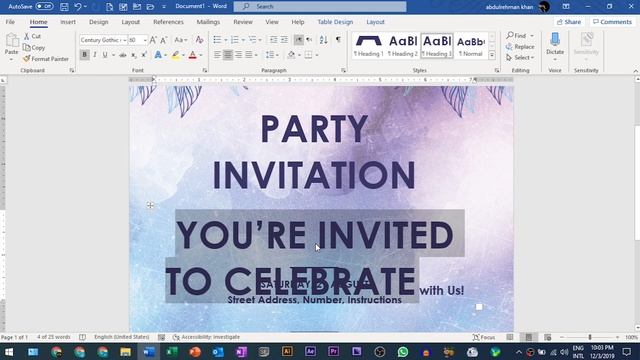Toggle Show paragraph marks
This screenshot has height=360, width=640.
338,40
